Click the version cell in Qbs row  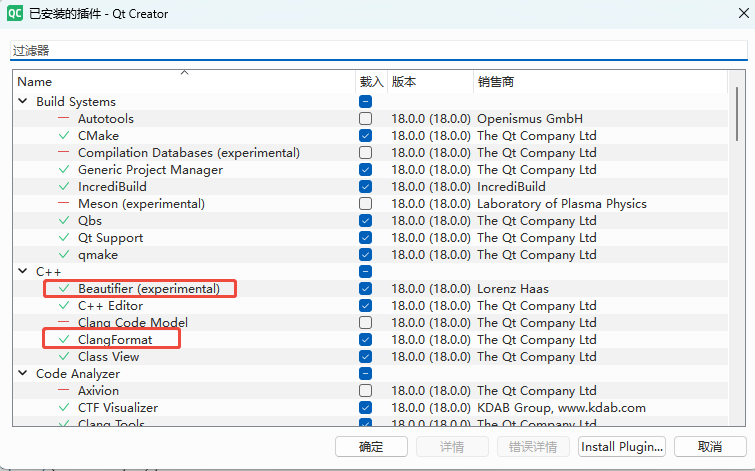click(x=430, y=221)
